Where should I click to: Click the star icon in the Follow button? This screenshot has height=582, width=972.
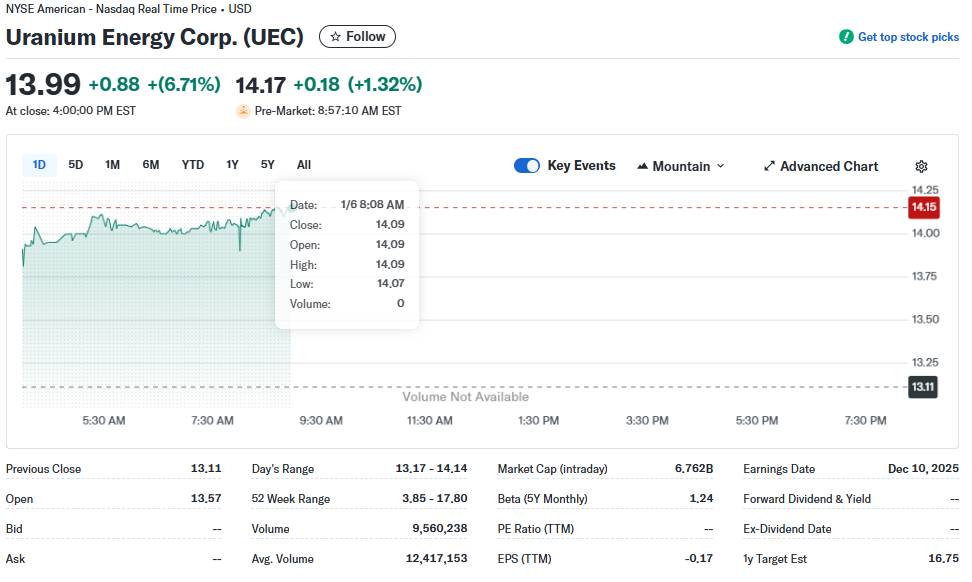(335, 37)
